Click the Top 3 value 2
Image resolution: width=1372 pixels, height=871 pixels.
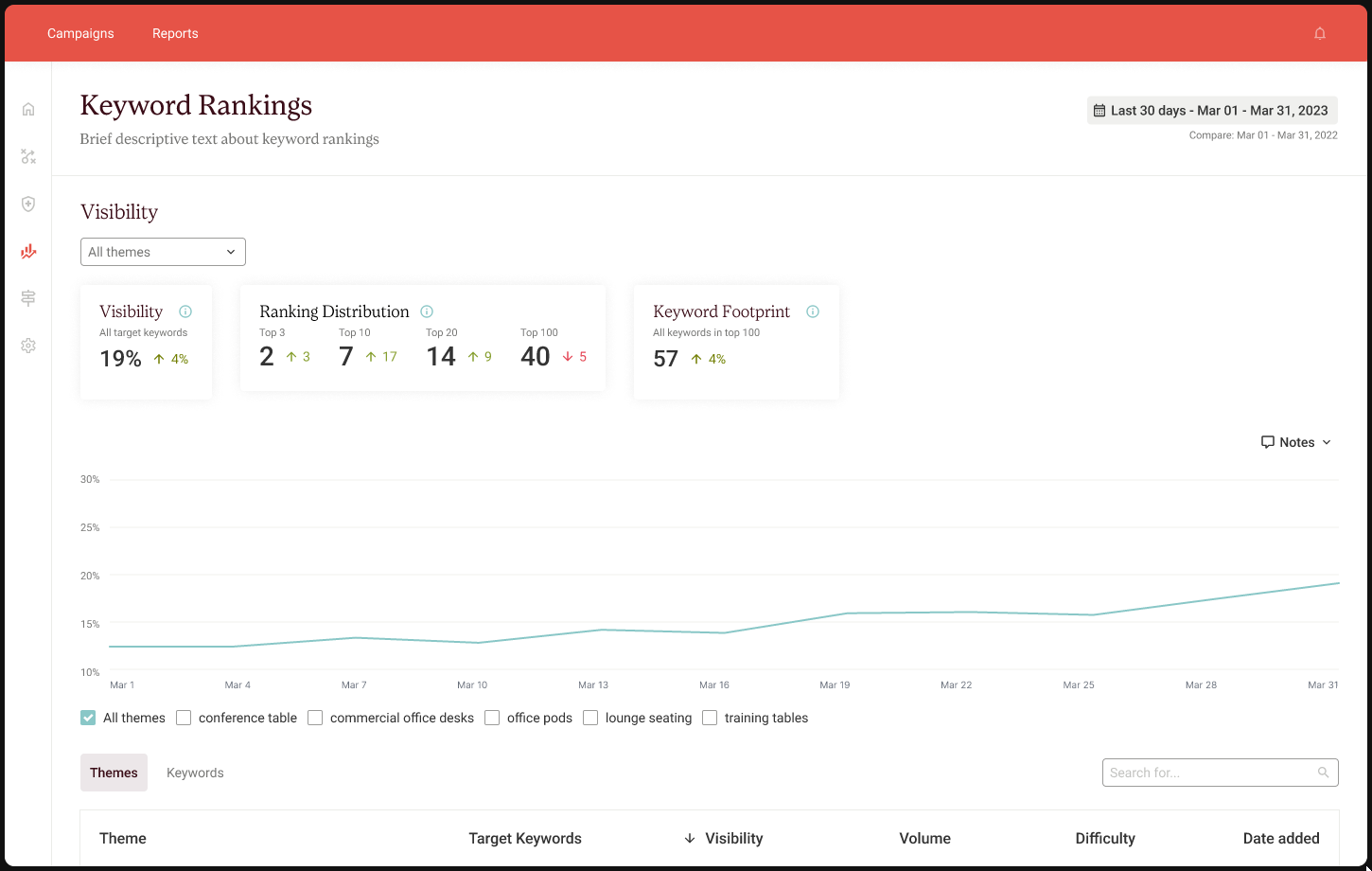click(267, 357)
